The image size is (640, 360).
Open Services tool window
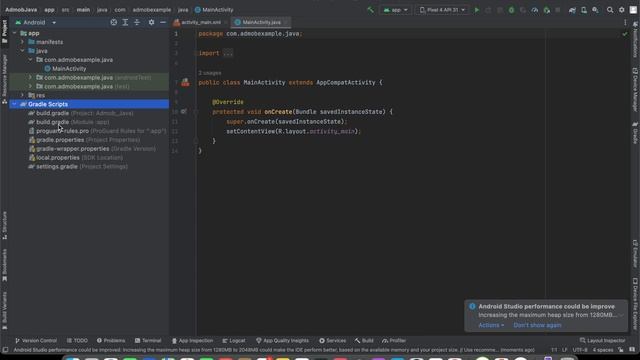coord(333,340)
